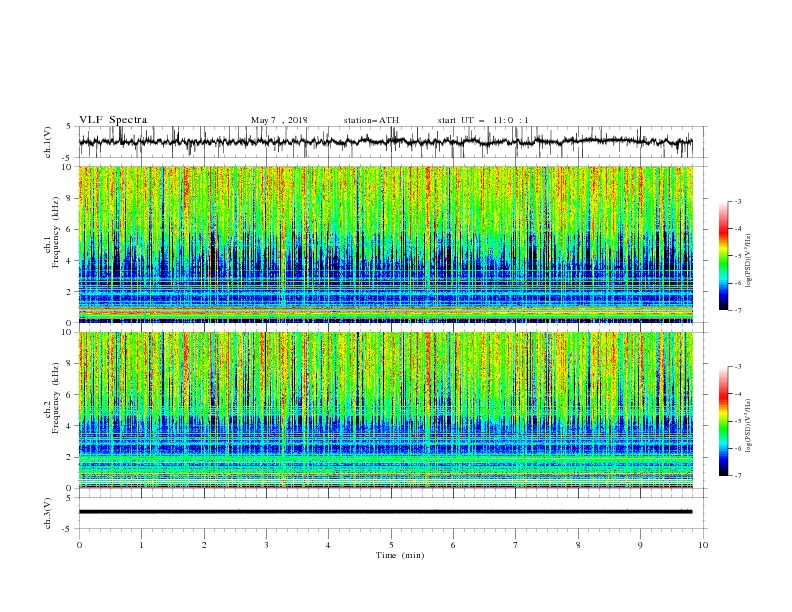Click the lower color bar's log(PSD) label
The height and width of the screenshot is (612, 792).
[x=749, y=425]
